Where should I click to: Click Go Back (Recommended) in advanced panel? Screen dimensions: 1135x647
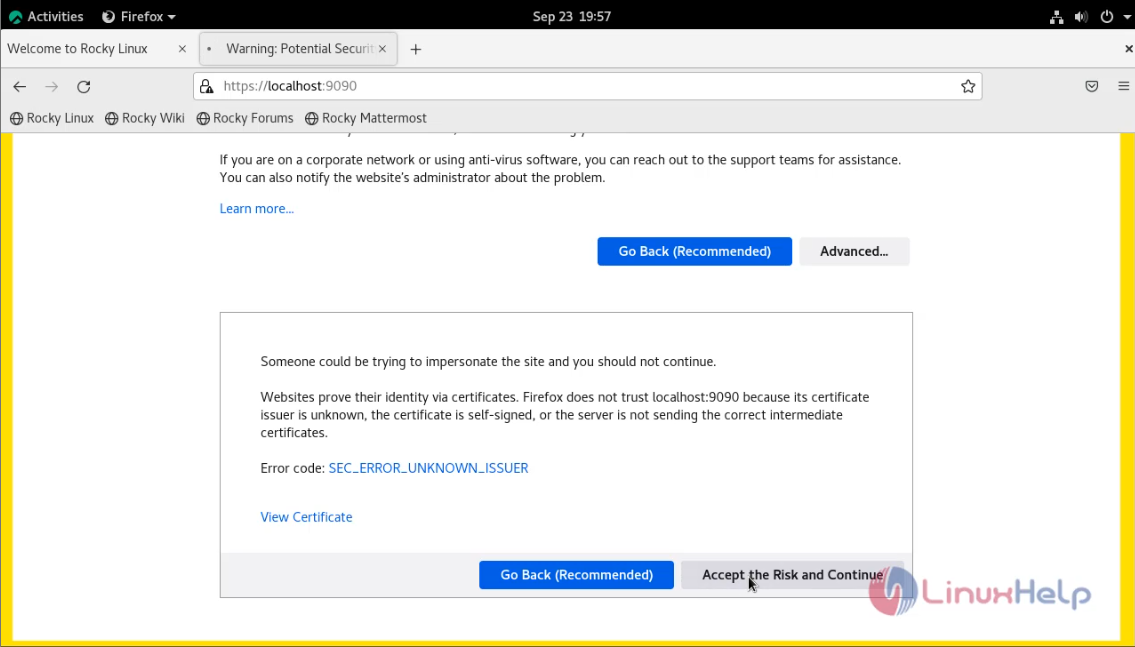tap(576, 575)
